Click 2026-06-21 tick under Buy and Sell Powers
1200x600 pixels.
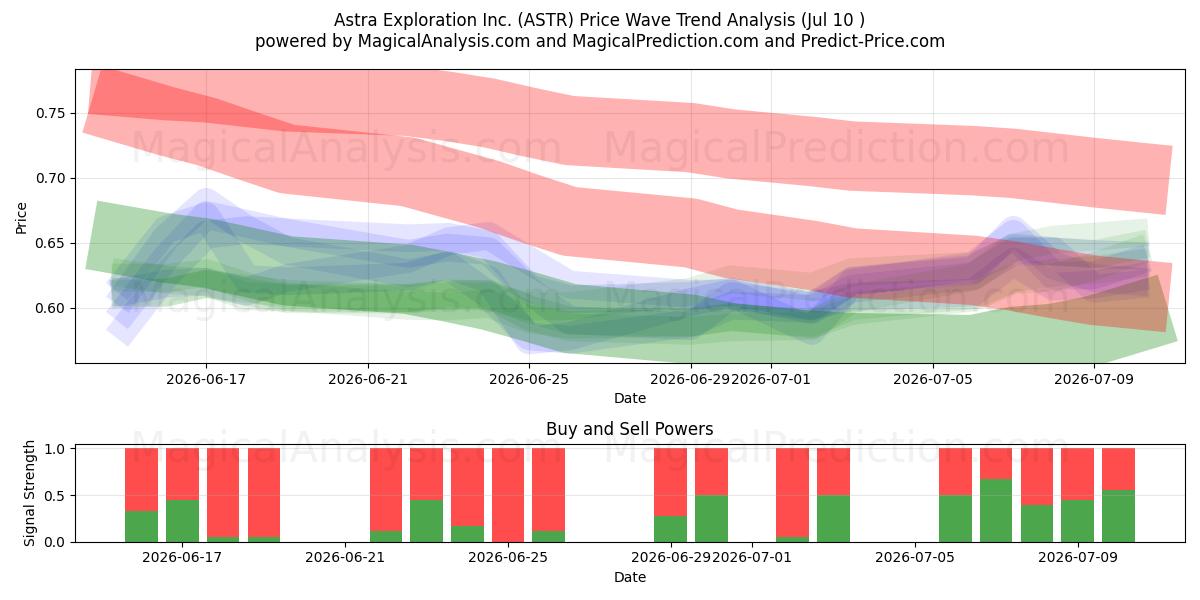tap(346, 558)
